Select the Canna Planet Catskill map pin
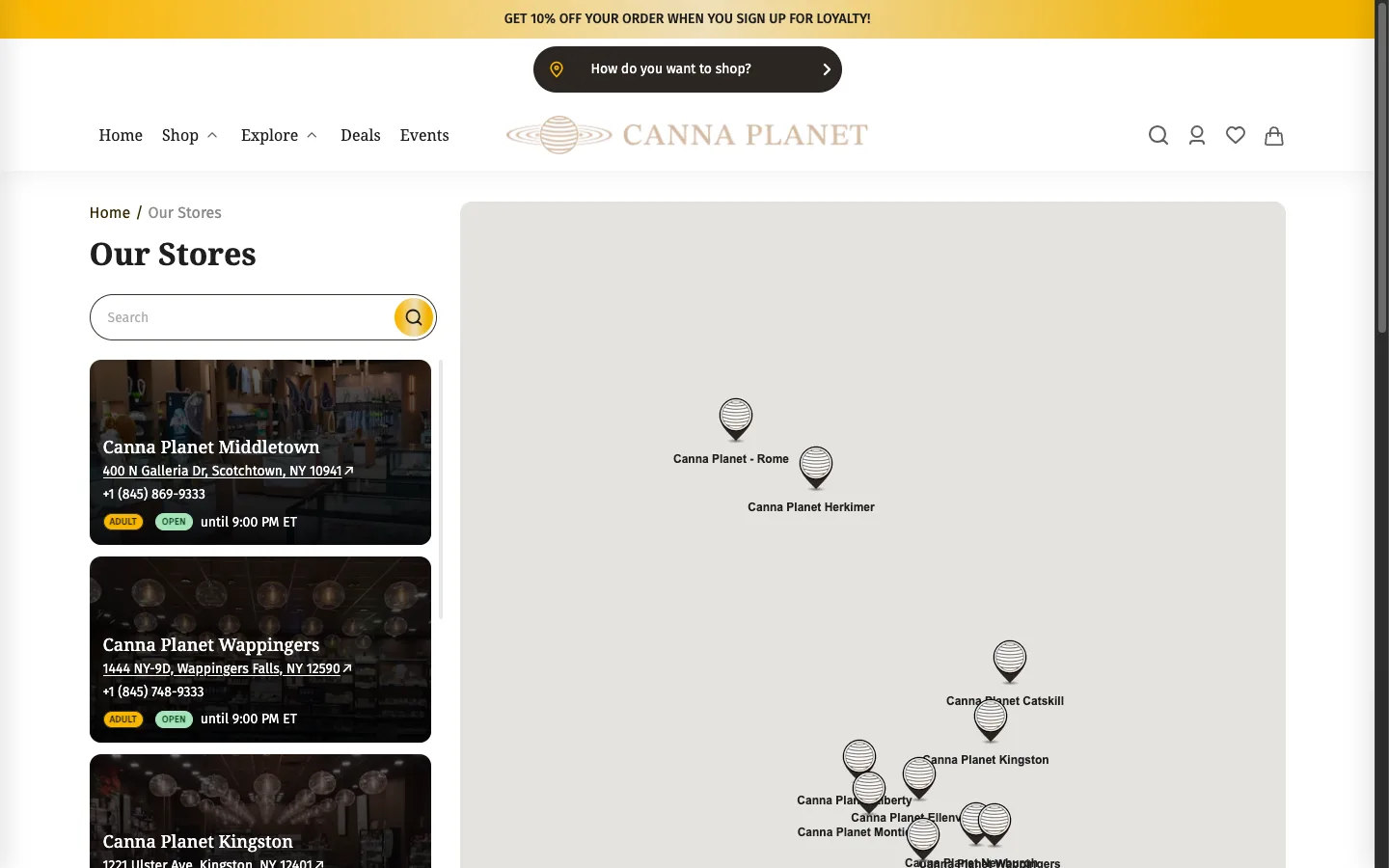The height and width of the screenshot is (868, 1389). pyautogui.click(x=1010, y=663)
